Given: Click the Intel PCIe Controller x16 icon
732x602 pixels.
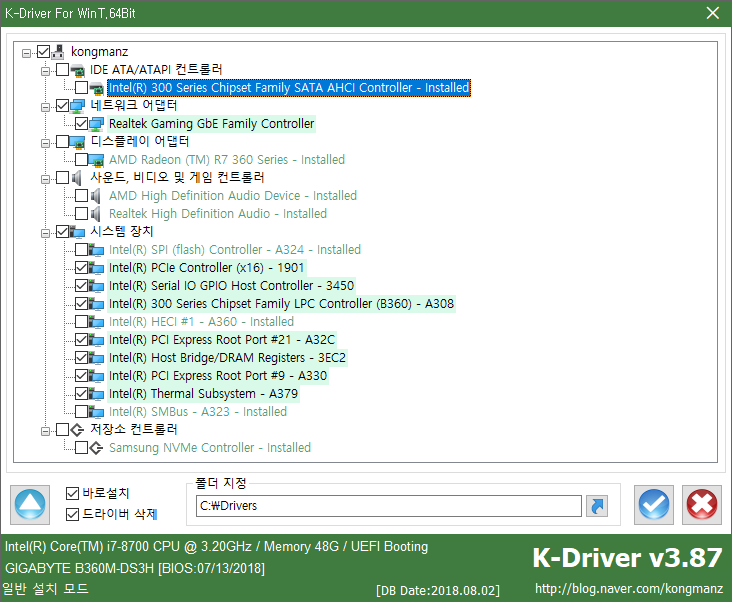Looking at the screenshot, I should pyautogui.click(x=96, y=268).
